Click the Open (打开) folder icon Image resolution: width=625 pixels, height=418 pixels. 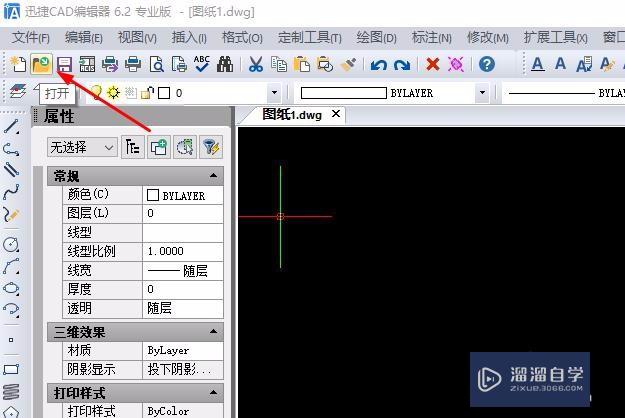tap(41, 64)
